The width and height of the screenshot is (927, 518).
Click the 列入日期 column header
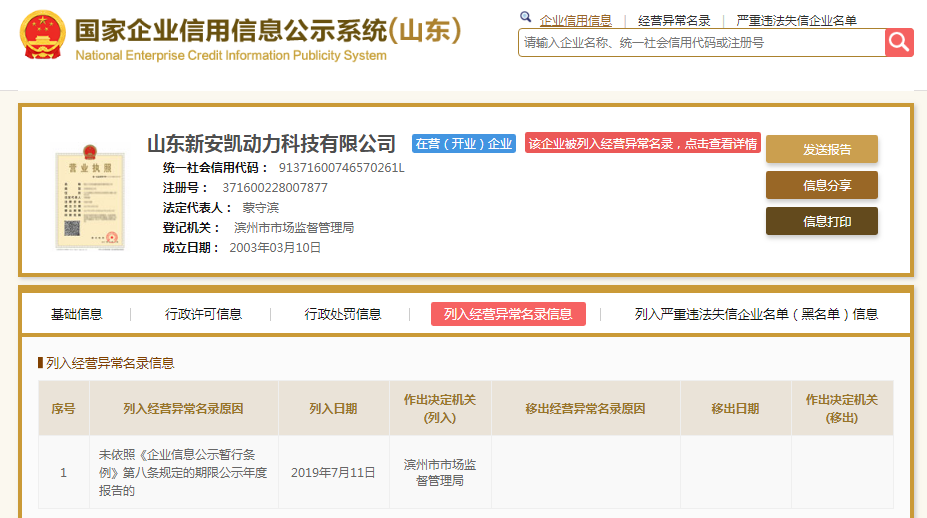[x=333, y=409]
